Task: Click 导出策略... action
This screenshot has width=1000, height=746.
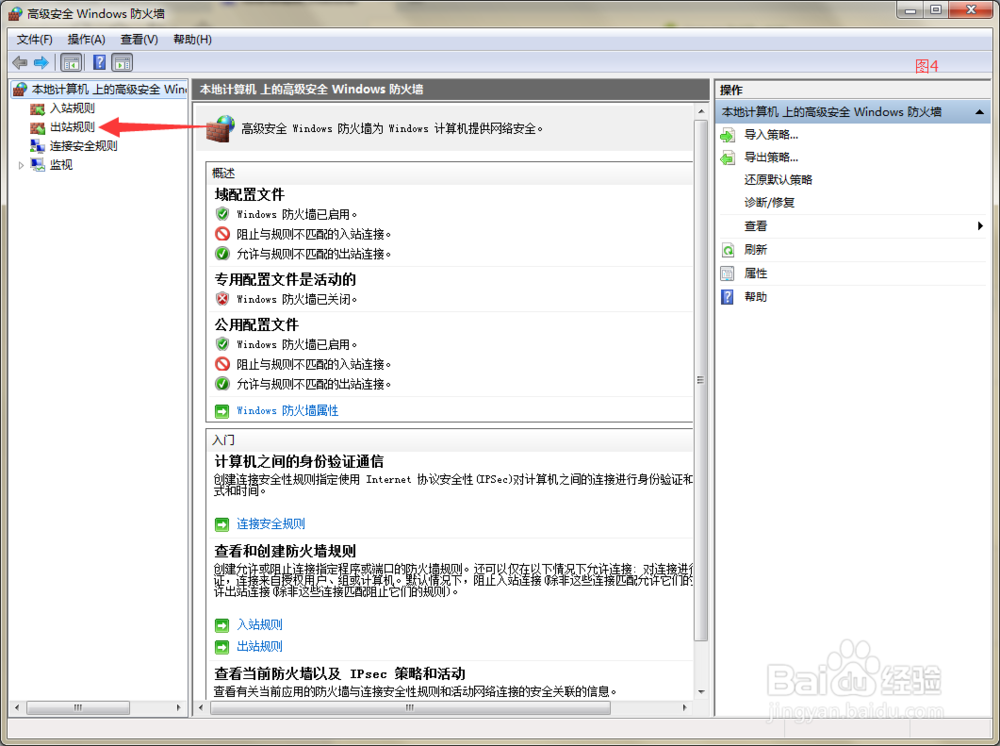Action: coord(771,157)
